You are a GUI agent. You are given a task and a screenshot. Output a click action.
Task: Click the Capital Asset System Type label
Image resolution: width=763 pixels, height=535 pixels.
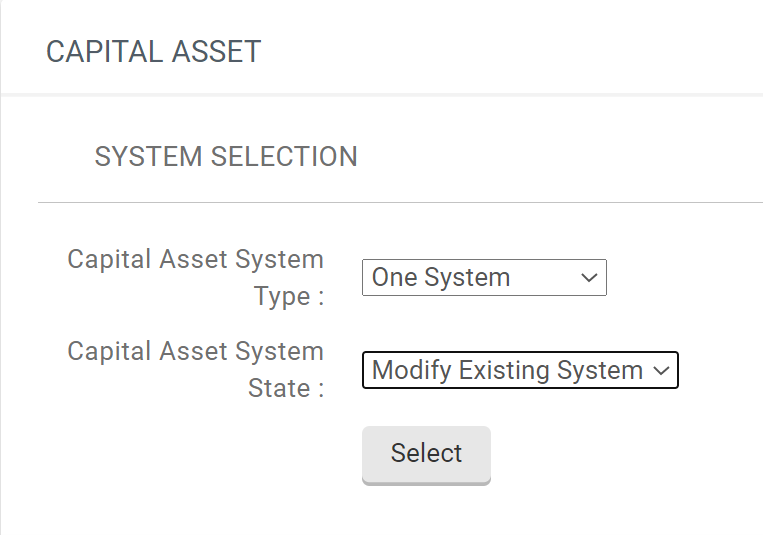[196, 277]
